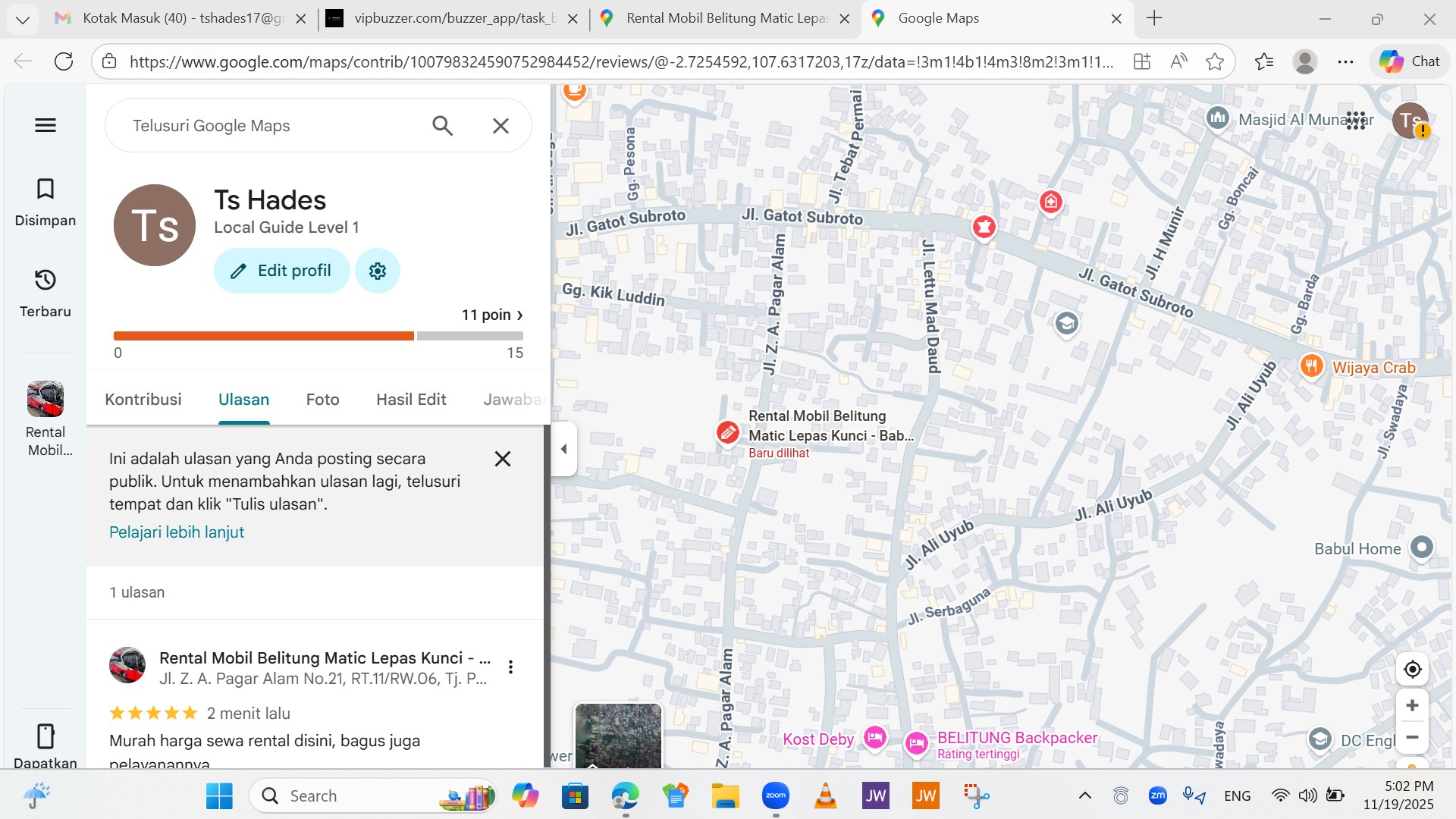This screenshot has height=819, width=1456.
Task: Open profile settings gear icon
Action: click(x=378, y=271)
